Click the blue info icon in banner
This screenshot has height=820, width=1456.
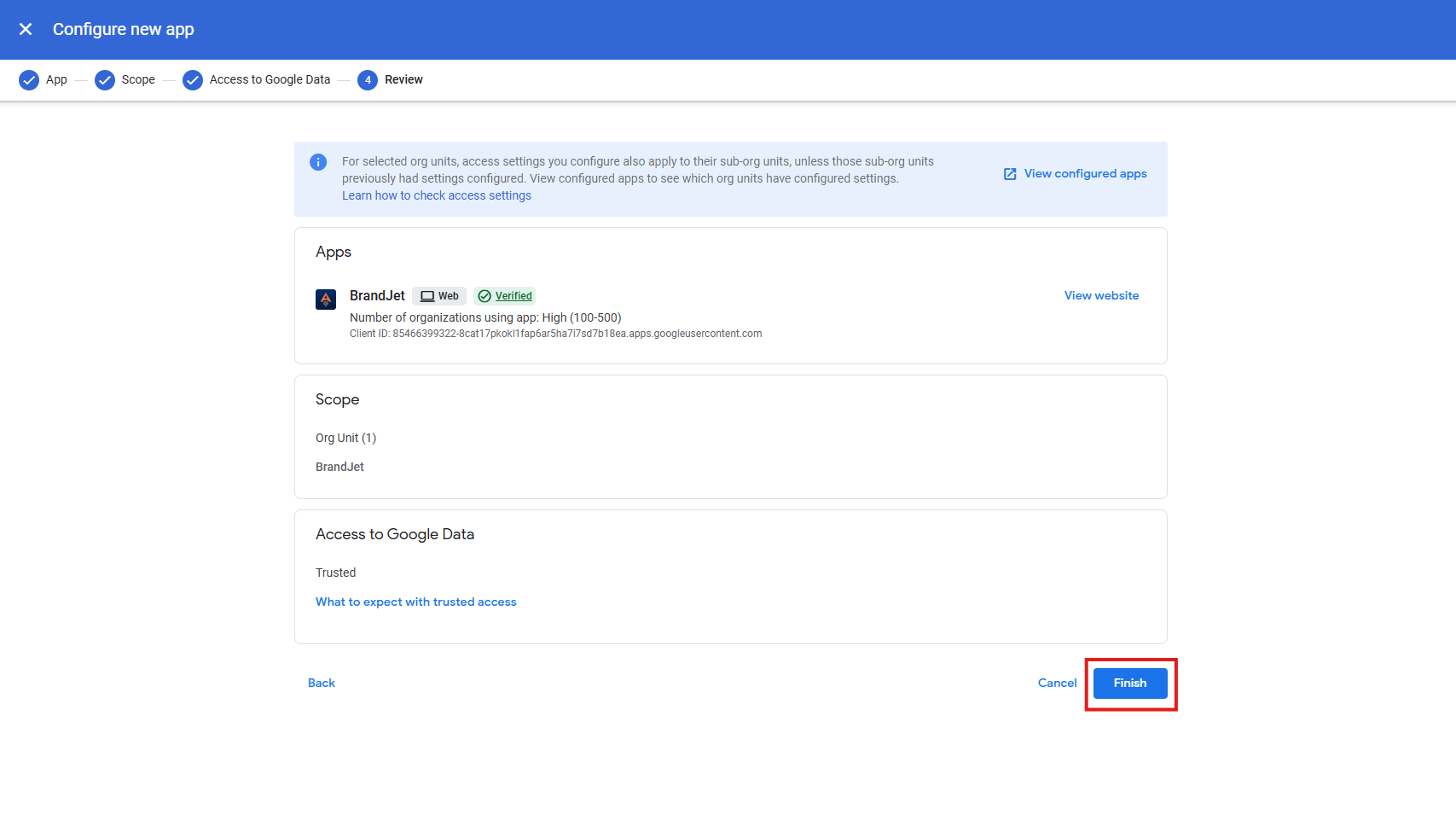(x=318, y=162)
